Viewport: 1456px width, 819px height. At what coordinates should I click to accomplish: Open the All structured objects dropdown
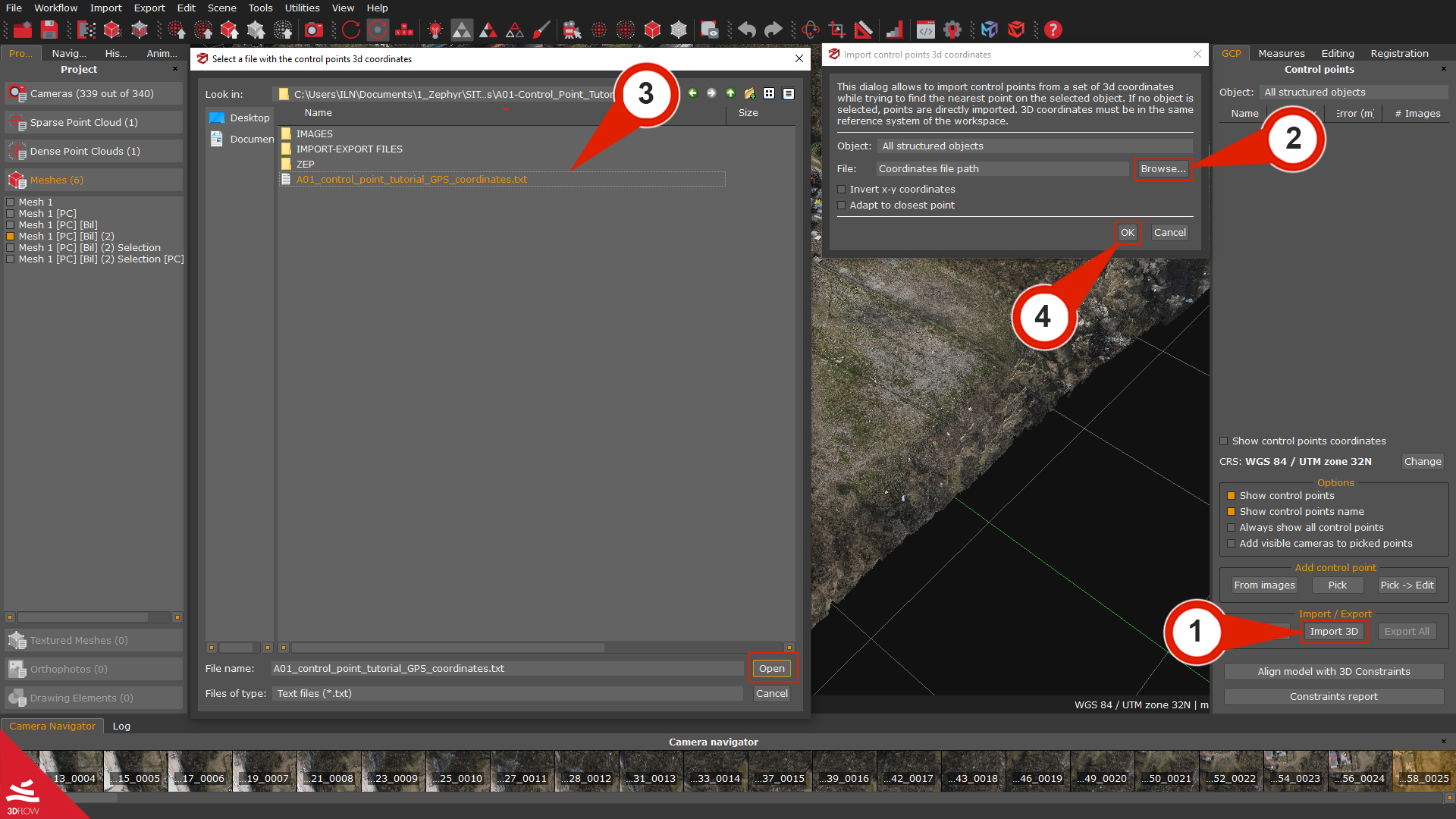pyautogui.click(x=1034, y=146)
